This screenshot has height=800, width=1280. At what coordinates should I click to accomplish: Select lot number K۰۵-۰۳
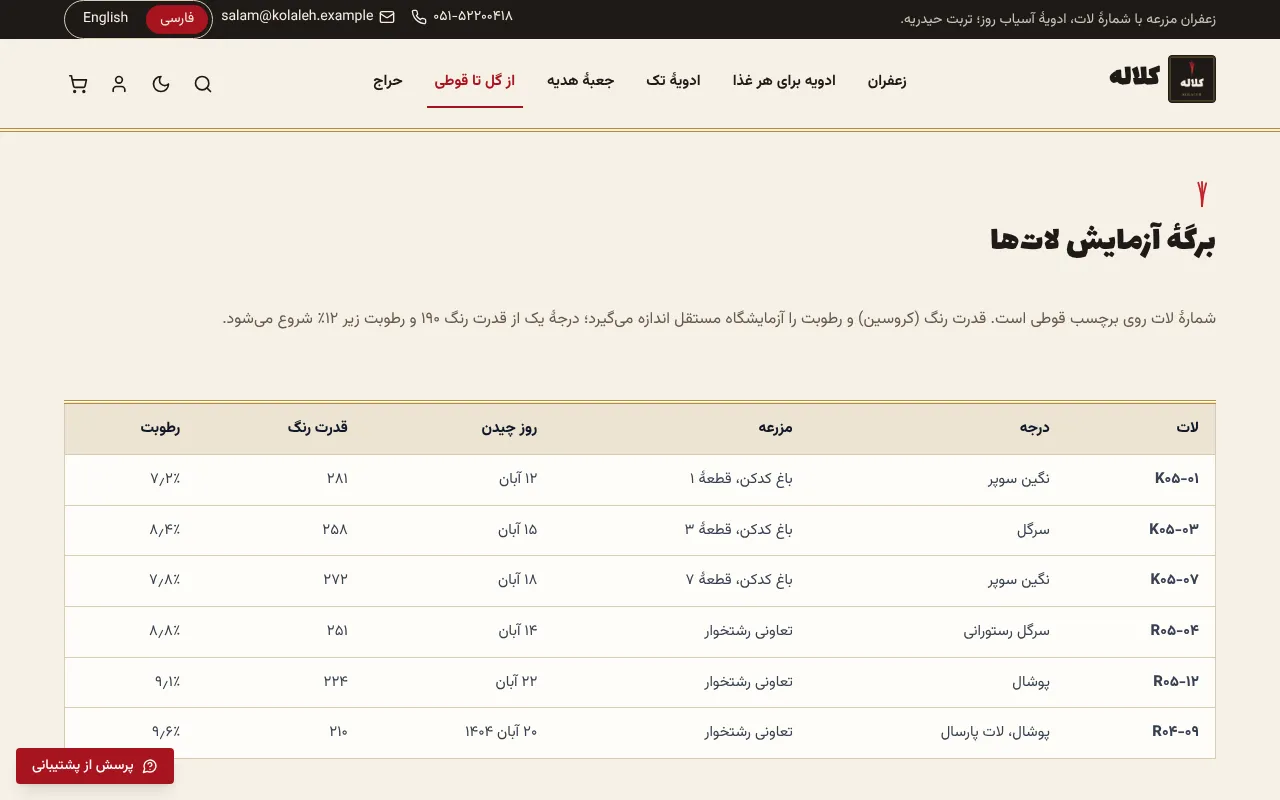pos(1175,529)
